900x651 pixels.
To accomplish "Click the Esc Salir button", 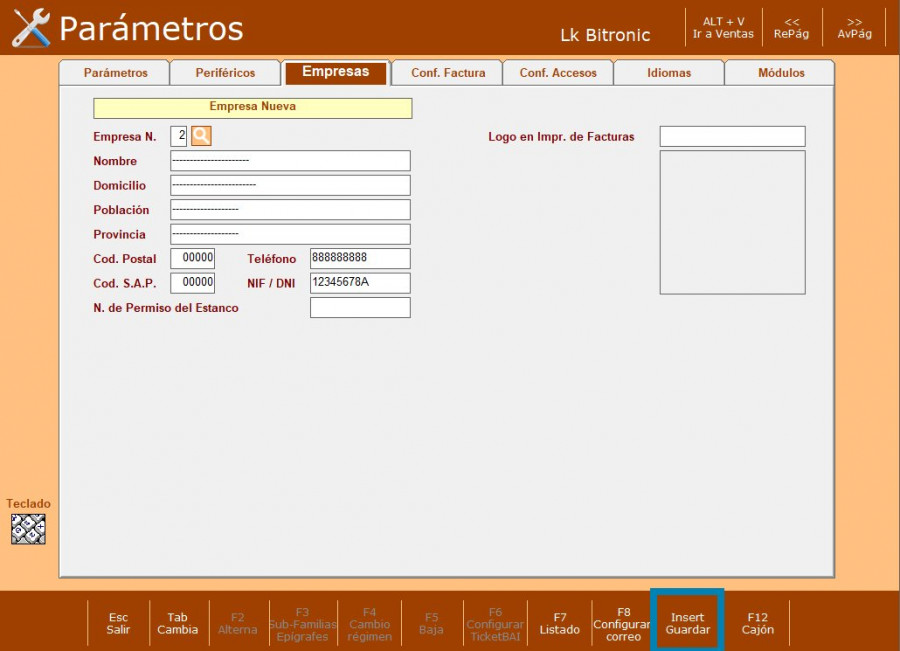I will coord(118,624).
